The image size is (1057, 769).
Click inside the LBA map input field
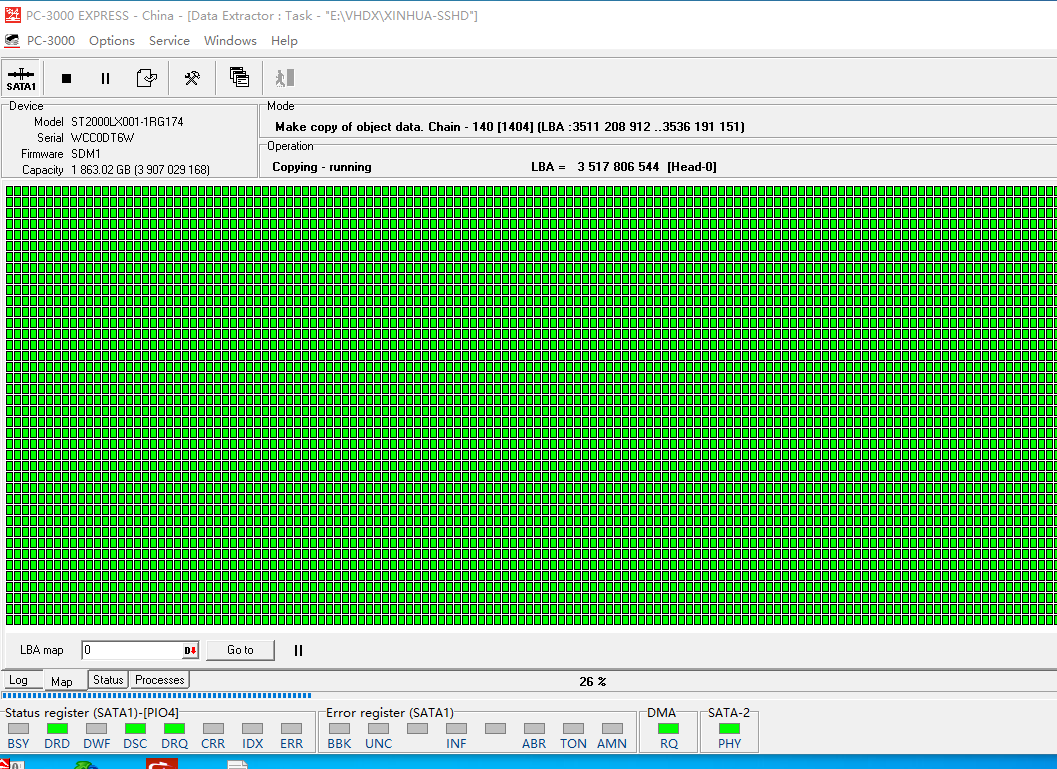coord(130,650)
